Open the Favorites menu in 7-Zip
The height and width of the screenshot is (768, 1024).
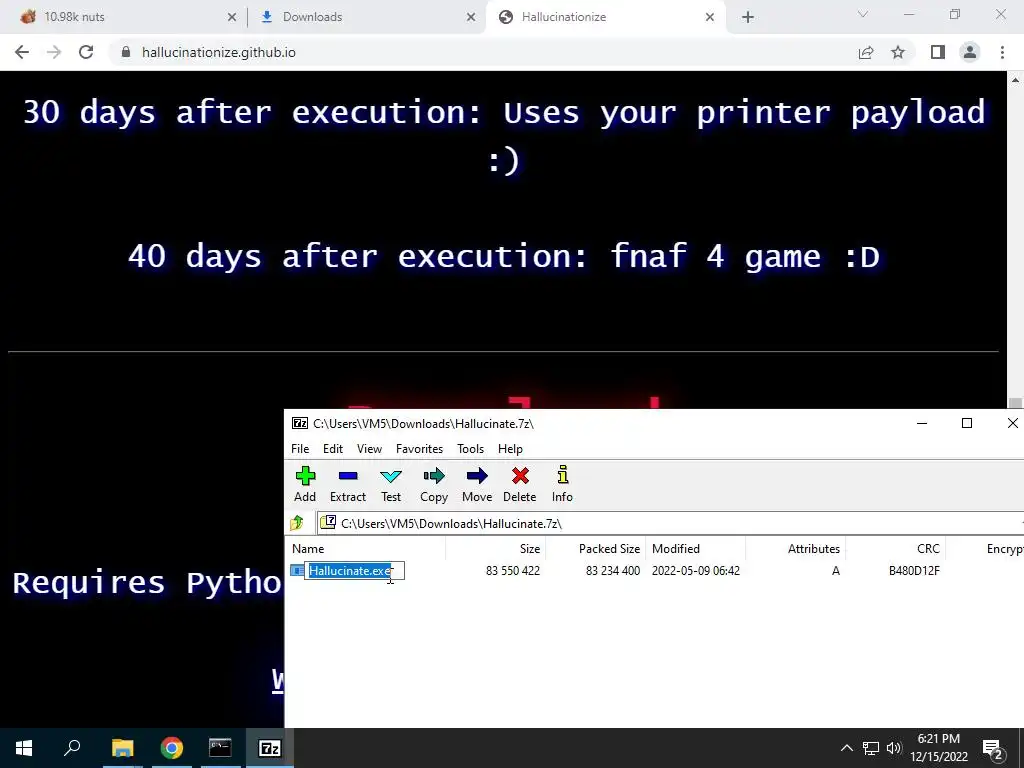pos(419,449)
